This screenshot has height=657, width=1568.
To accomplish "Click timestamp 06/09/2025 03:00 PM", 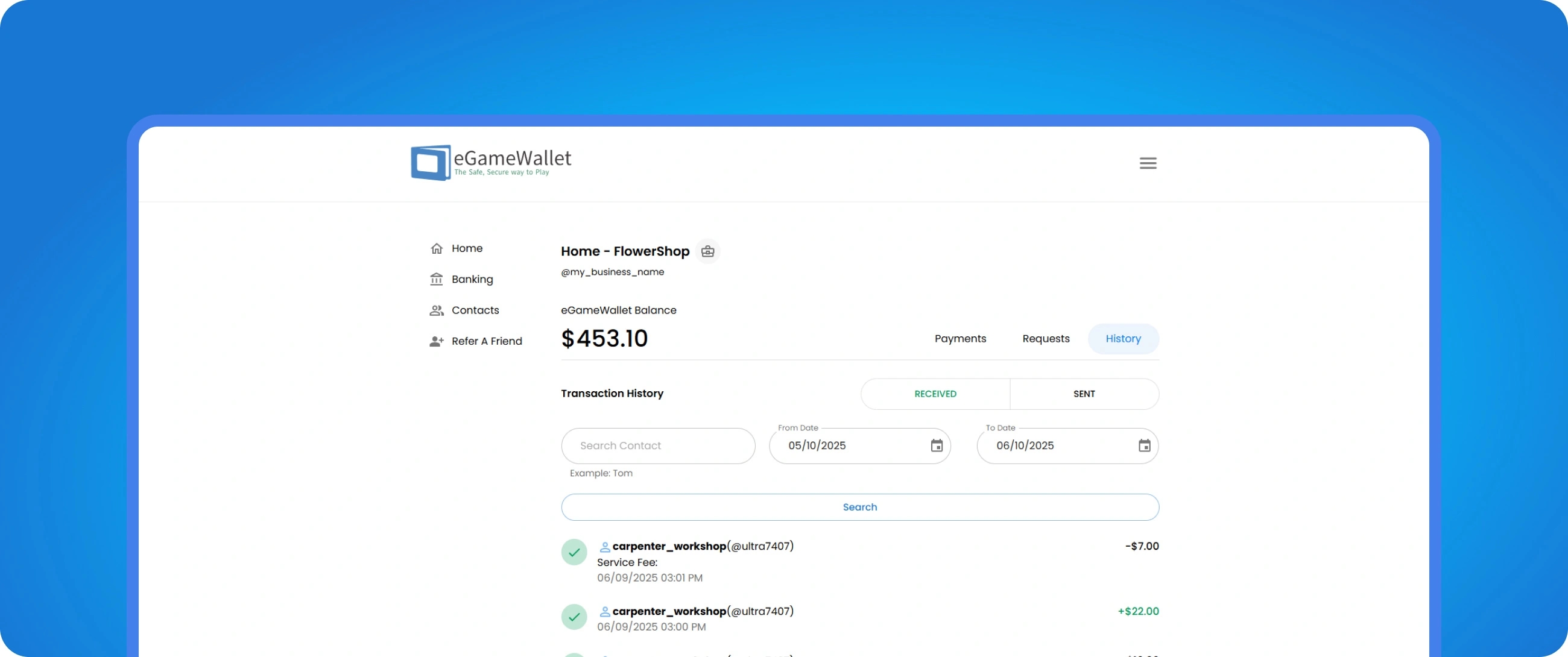I will tap(651, 627).
